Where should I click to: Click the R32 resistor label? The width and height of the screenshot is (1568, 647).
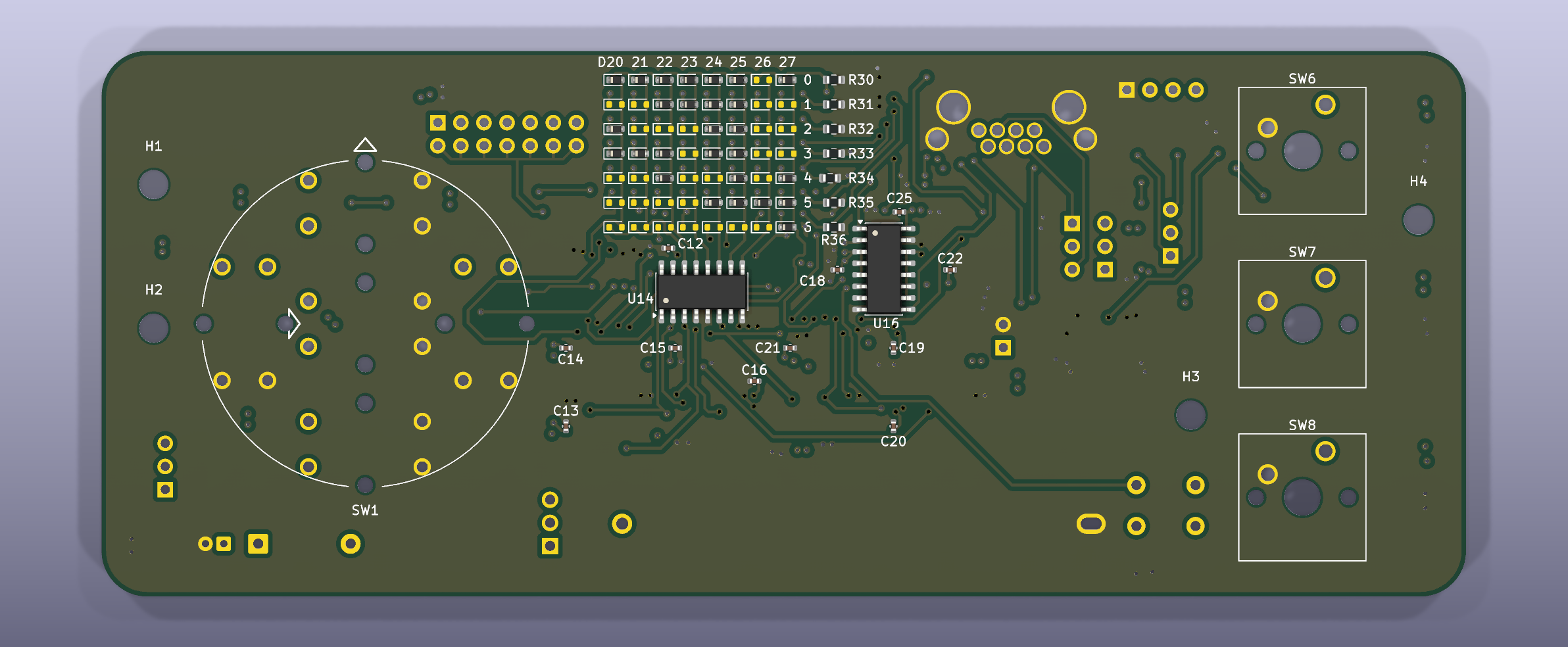861,129
